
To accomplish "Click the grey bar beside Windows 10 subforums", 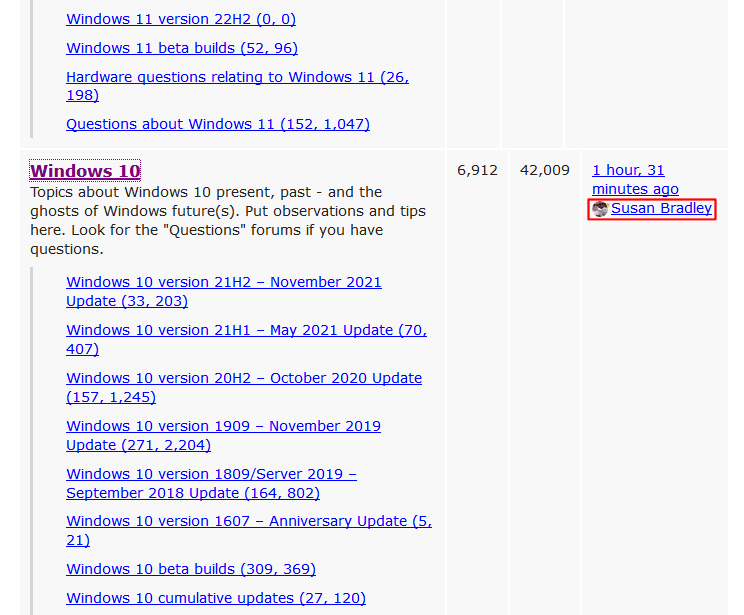I will point(32,440).
